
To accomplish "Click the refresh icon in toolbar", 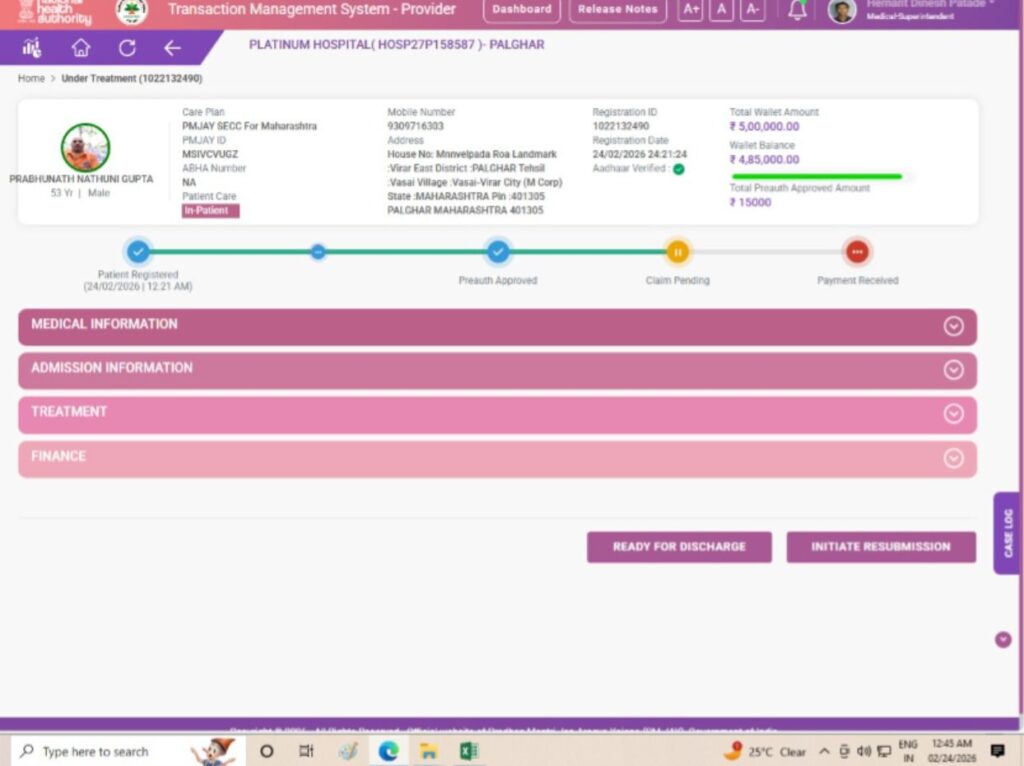I will [x=127, y=48].
